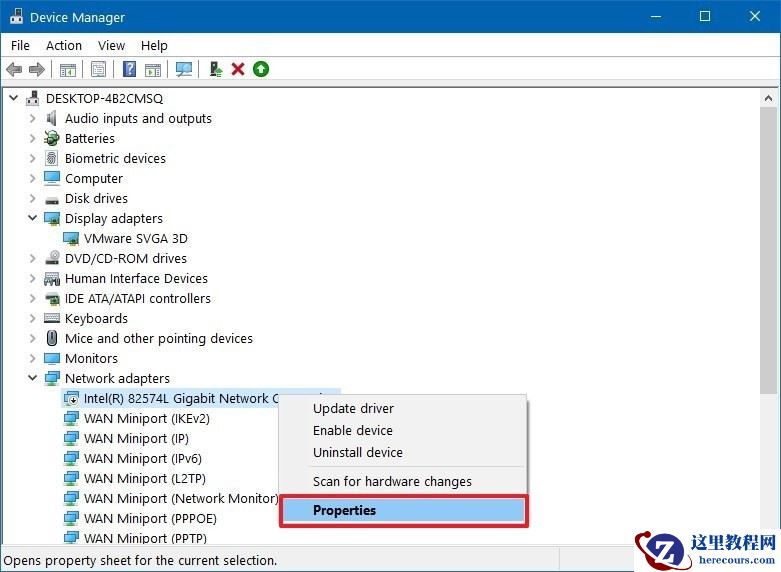Click the Device Manager title bar icon

tap(16, 16)
